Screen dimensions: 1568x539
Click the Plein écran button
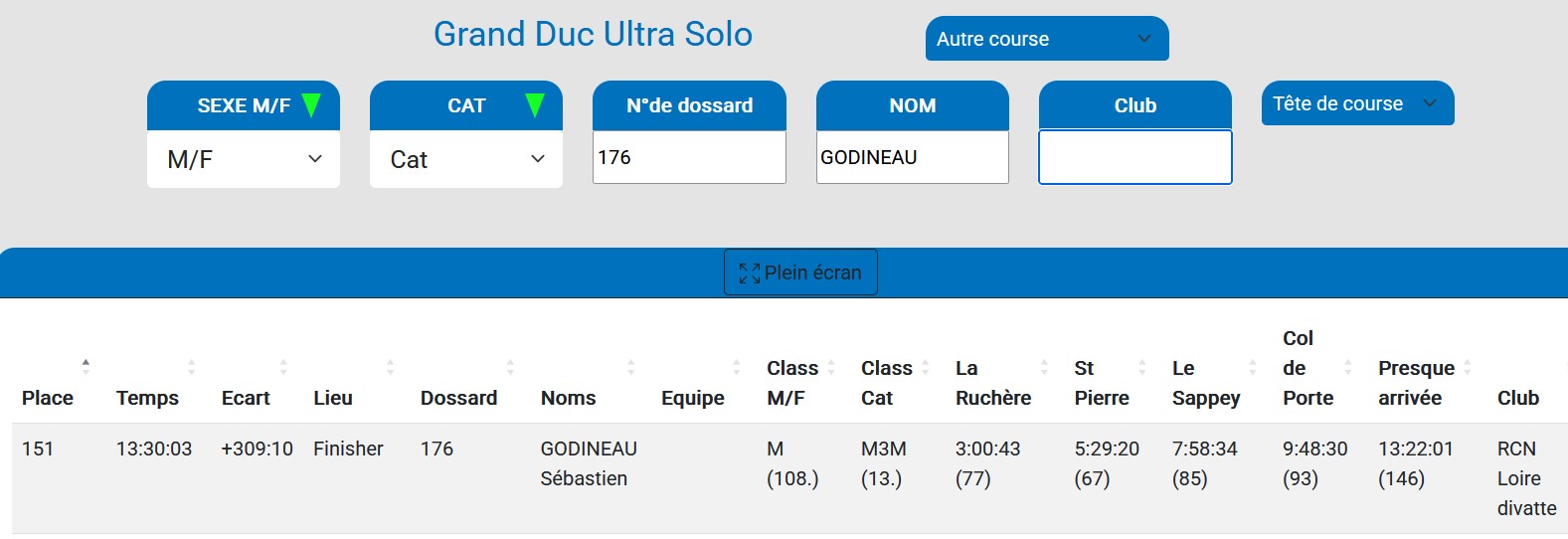pyautogui.click(x=800, y=272)
